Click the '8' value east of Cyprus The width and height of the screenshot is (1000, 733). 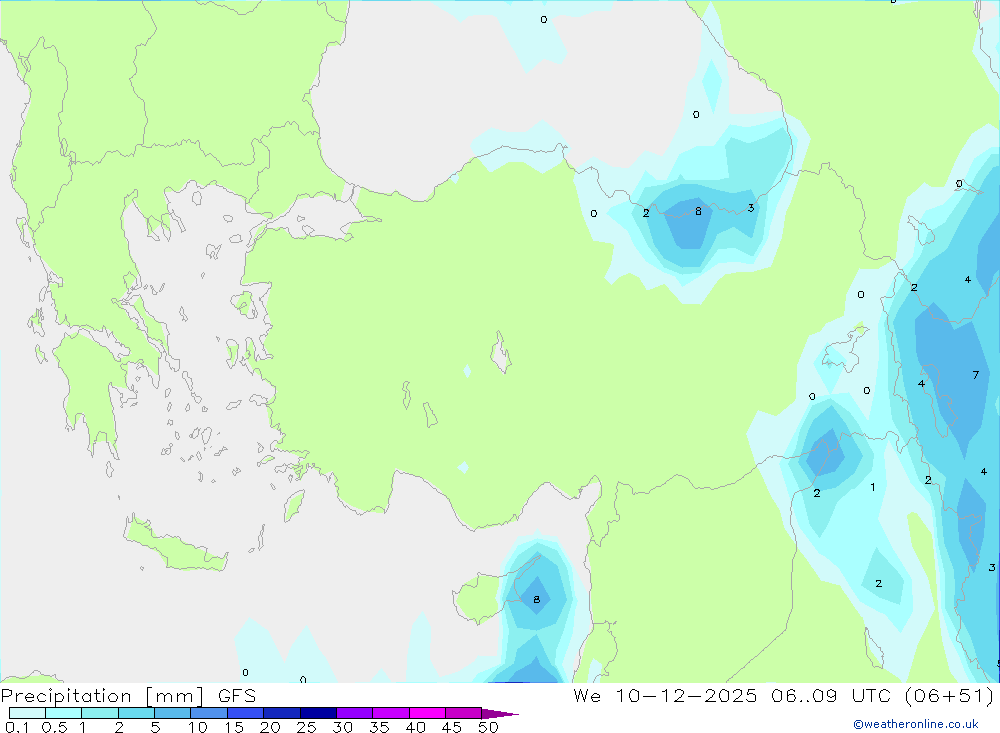[536, 600]
